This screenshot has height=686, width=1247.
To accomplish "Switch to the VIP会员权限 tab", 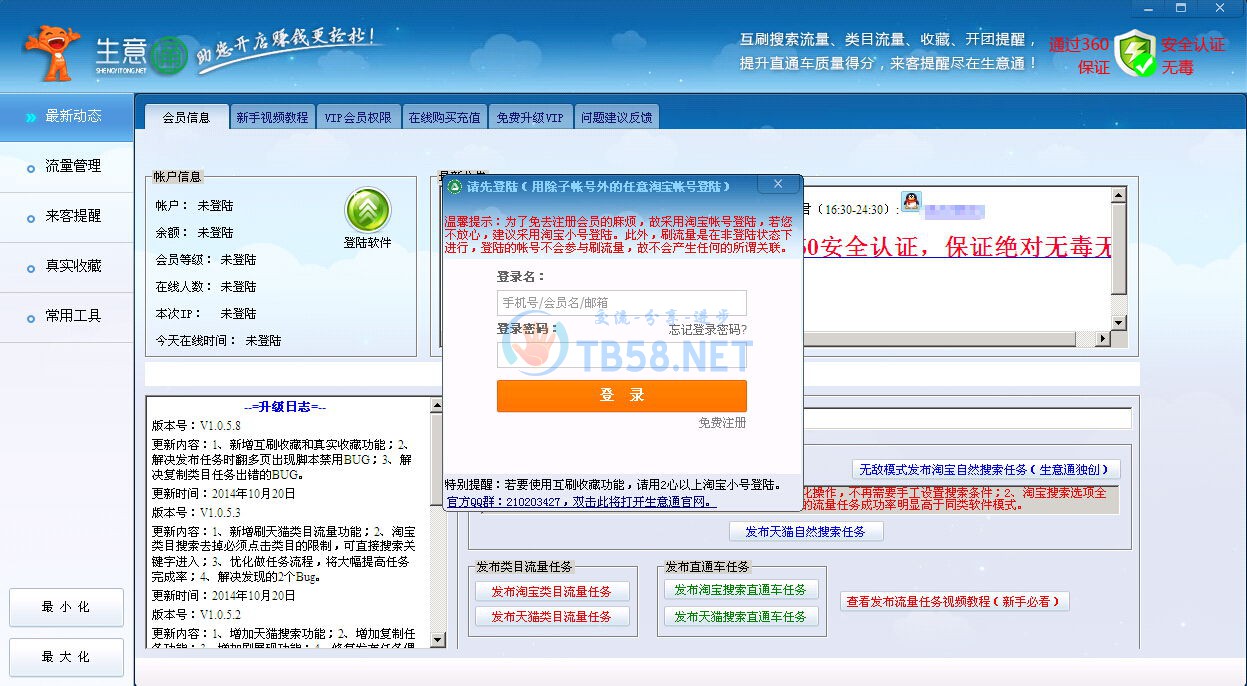I will click(358, 117).
